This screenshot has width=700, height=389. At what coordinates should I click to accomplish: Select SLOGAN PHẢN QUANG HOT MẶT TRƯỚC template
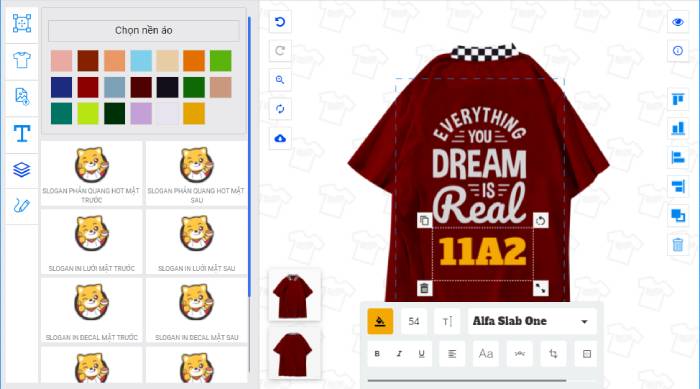click(x=92, y=174)
